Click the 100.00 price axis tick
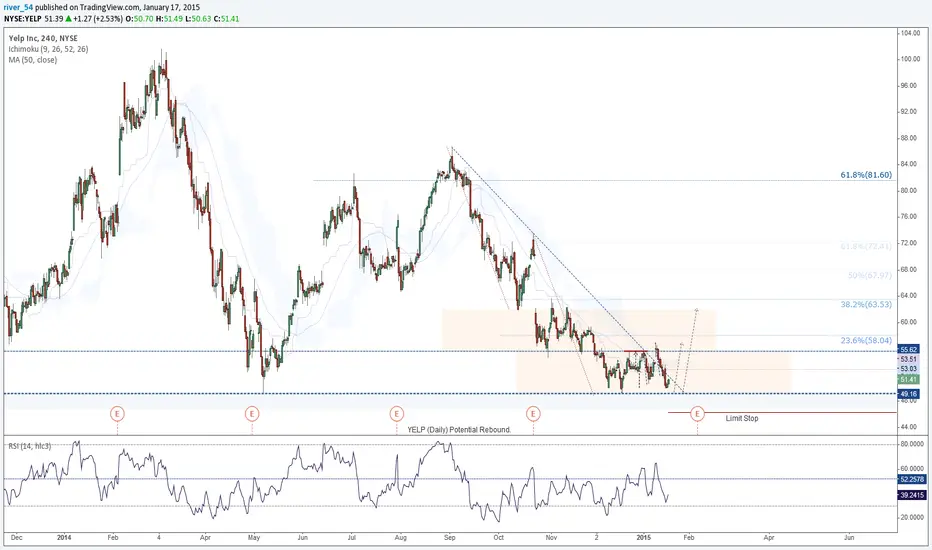Viewport: 932px width, 550px height. [x=910, y=59]
